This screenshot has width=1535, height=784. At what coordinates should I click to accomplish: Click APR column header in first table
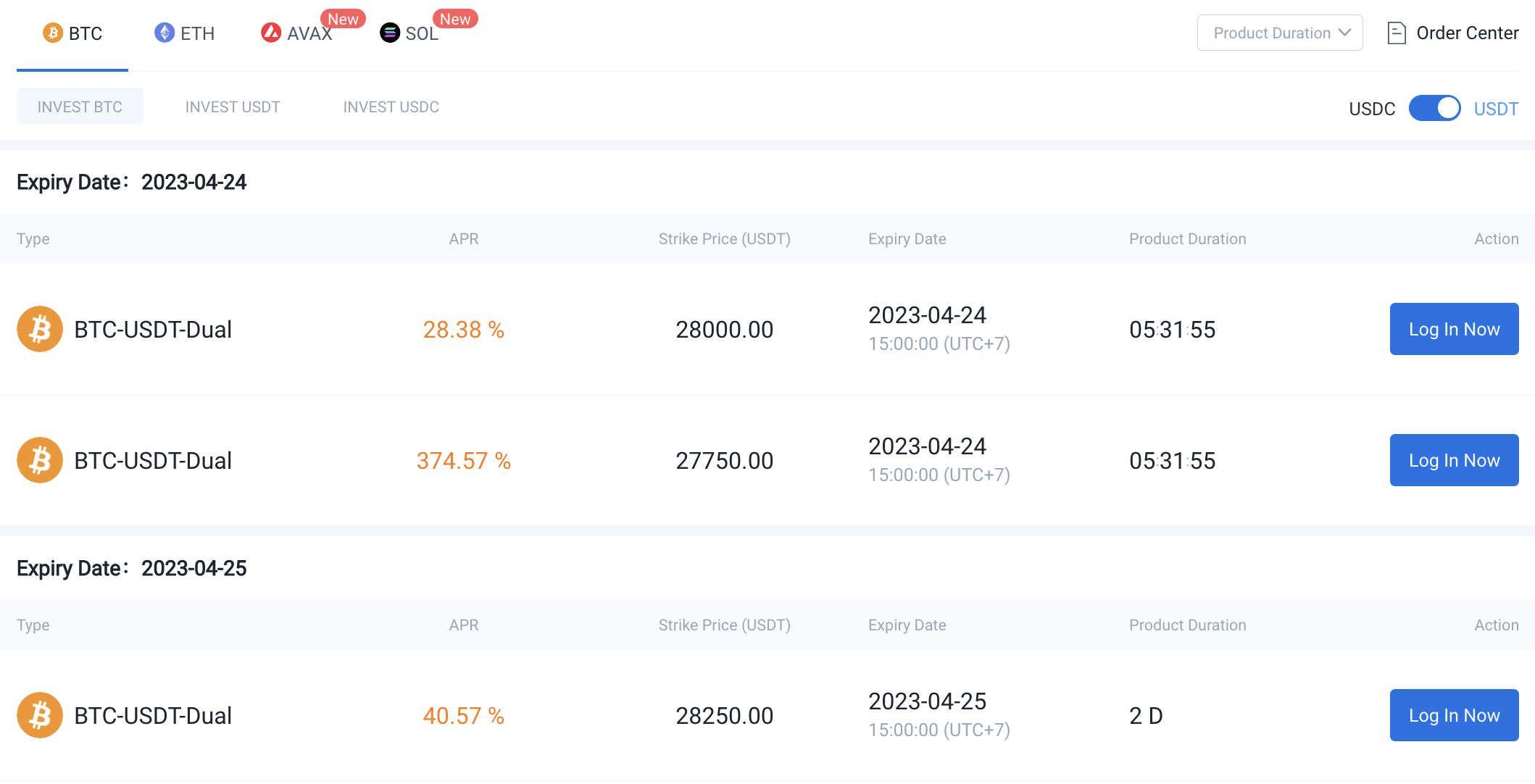pyautogui.click(x=464, y=238)
